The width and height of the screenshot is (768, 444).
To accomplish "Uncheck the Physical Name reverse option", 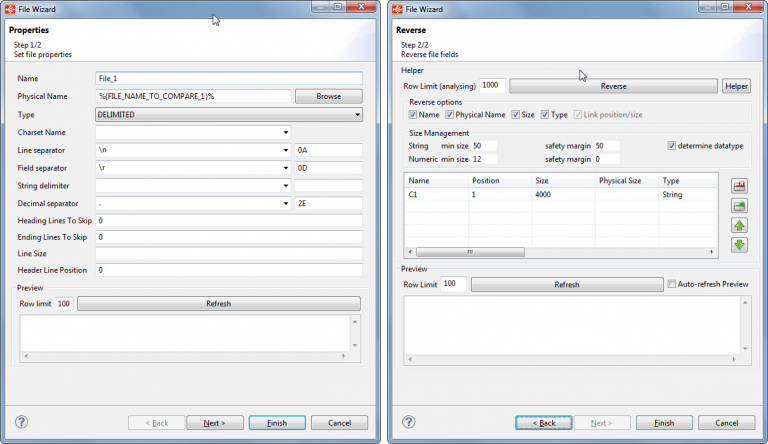I will 447,115.
